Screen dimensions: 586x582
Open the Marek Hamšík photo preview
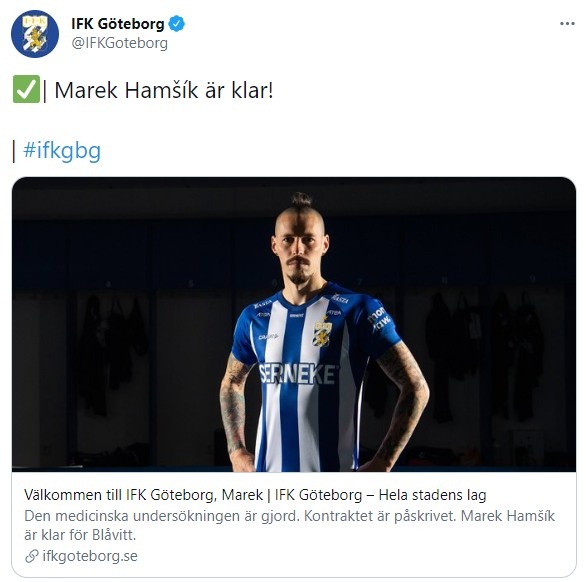tap(294, 324)
